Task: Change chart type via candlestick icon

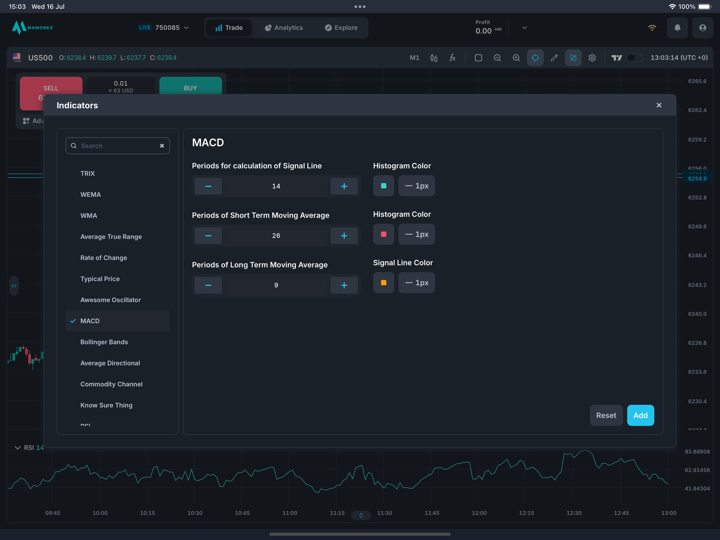Action: pyautogui.click(x=434, y=58)
